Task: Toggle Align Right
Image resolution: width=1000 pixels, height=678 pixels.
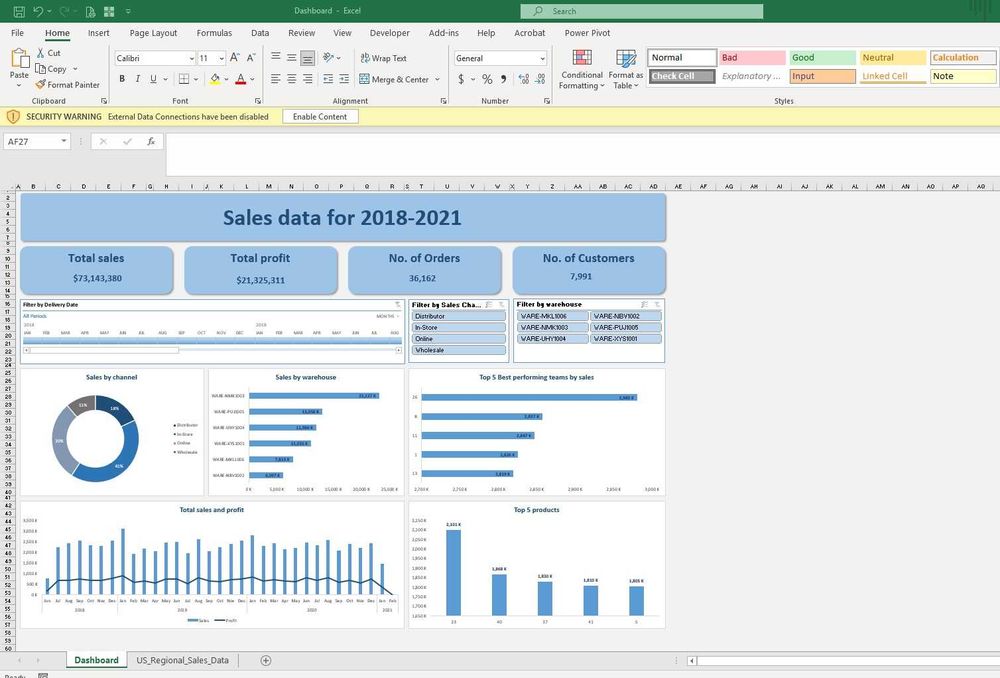Action: [x=307, y=79]
